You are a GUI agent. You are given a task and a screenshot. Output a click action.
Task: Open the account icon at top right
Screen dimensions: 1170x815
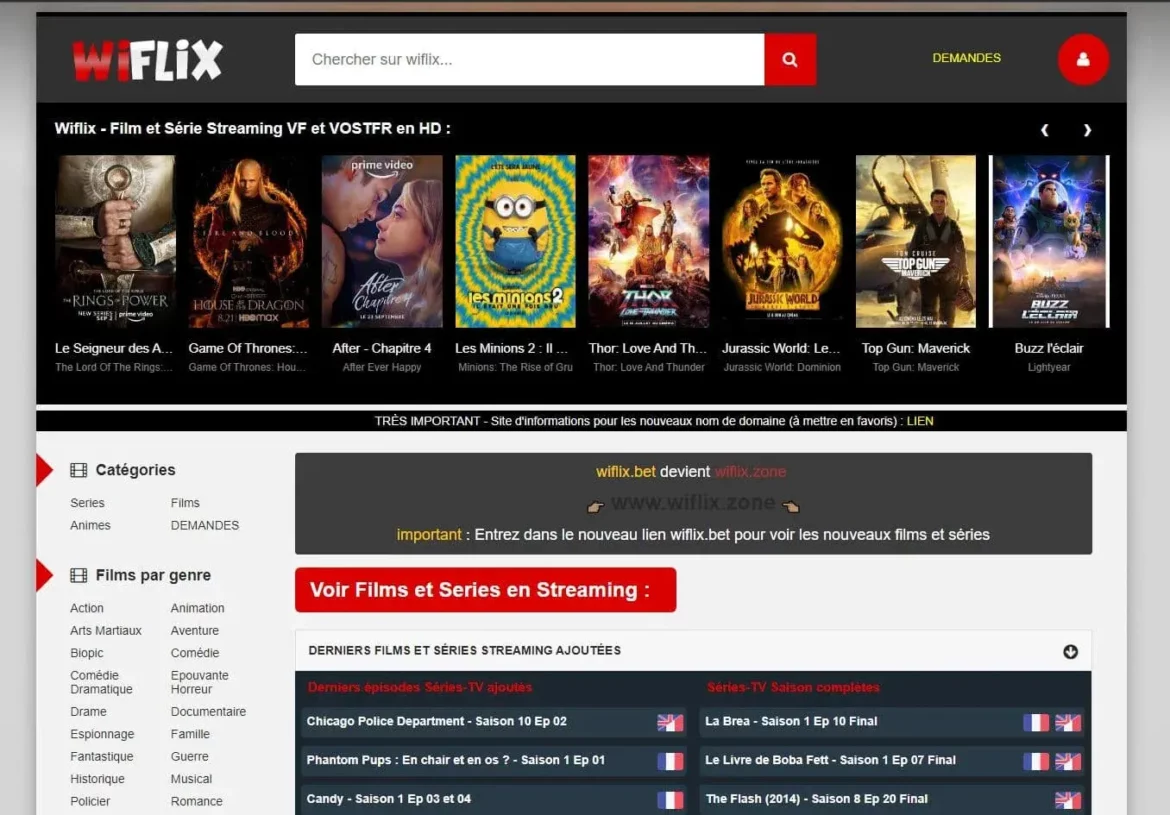pyautogui.click(x=1083, y=59)
